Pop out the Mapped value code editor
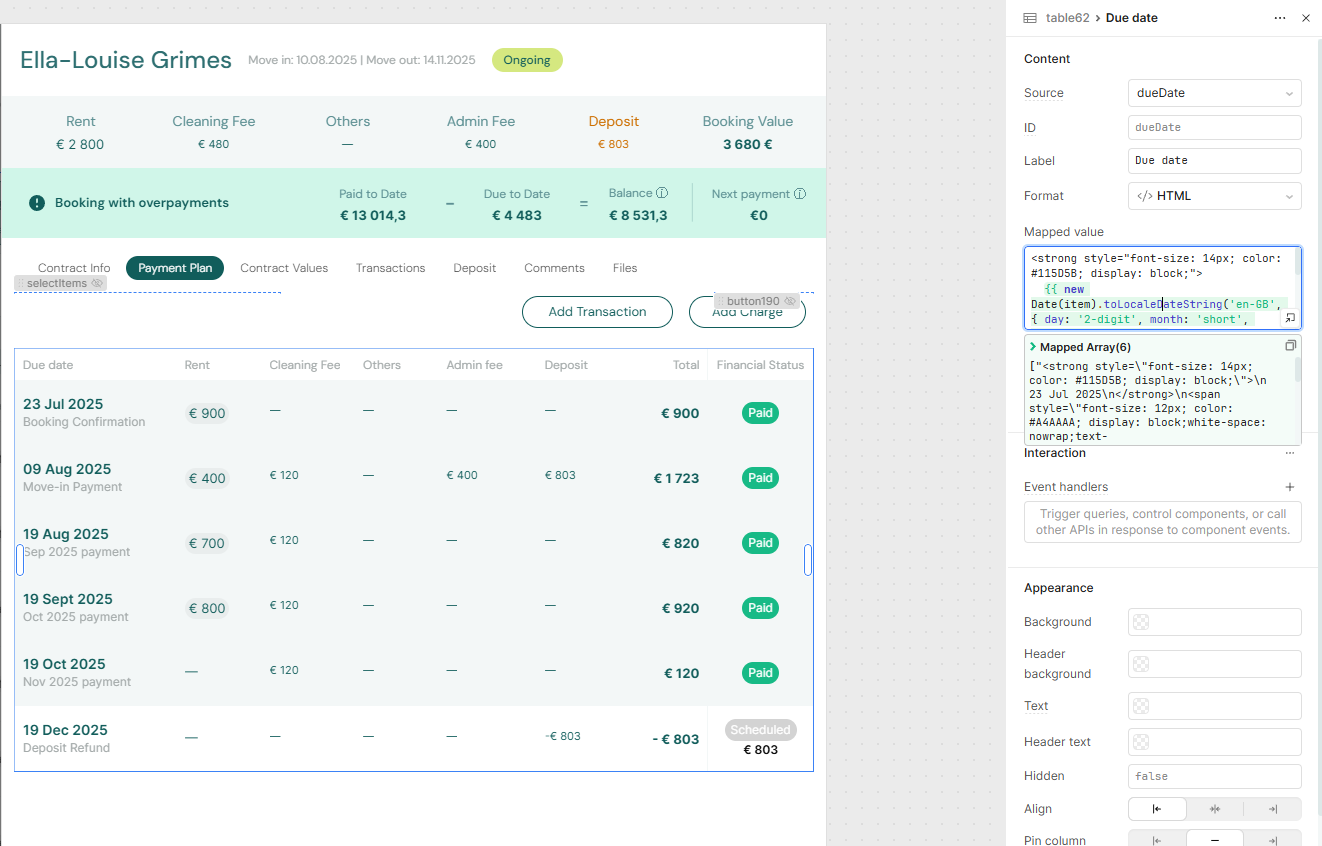The width and height of the screenshot is (1322, 846). click(1290, 316)
